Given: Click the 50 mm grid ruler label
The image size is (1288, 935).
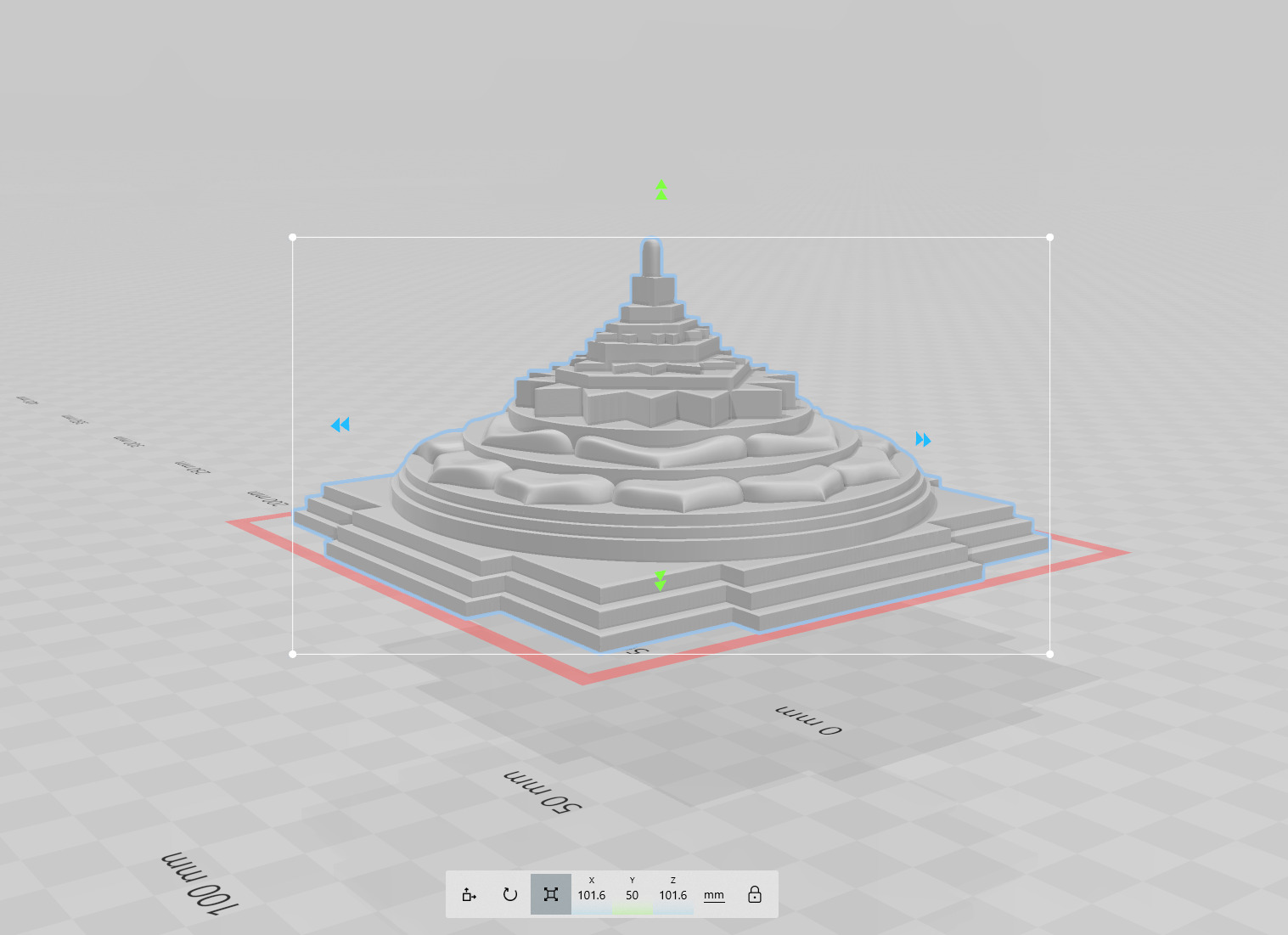Looking at the screenshot, I should (543, 791).
